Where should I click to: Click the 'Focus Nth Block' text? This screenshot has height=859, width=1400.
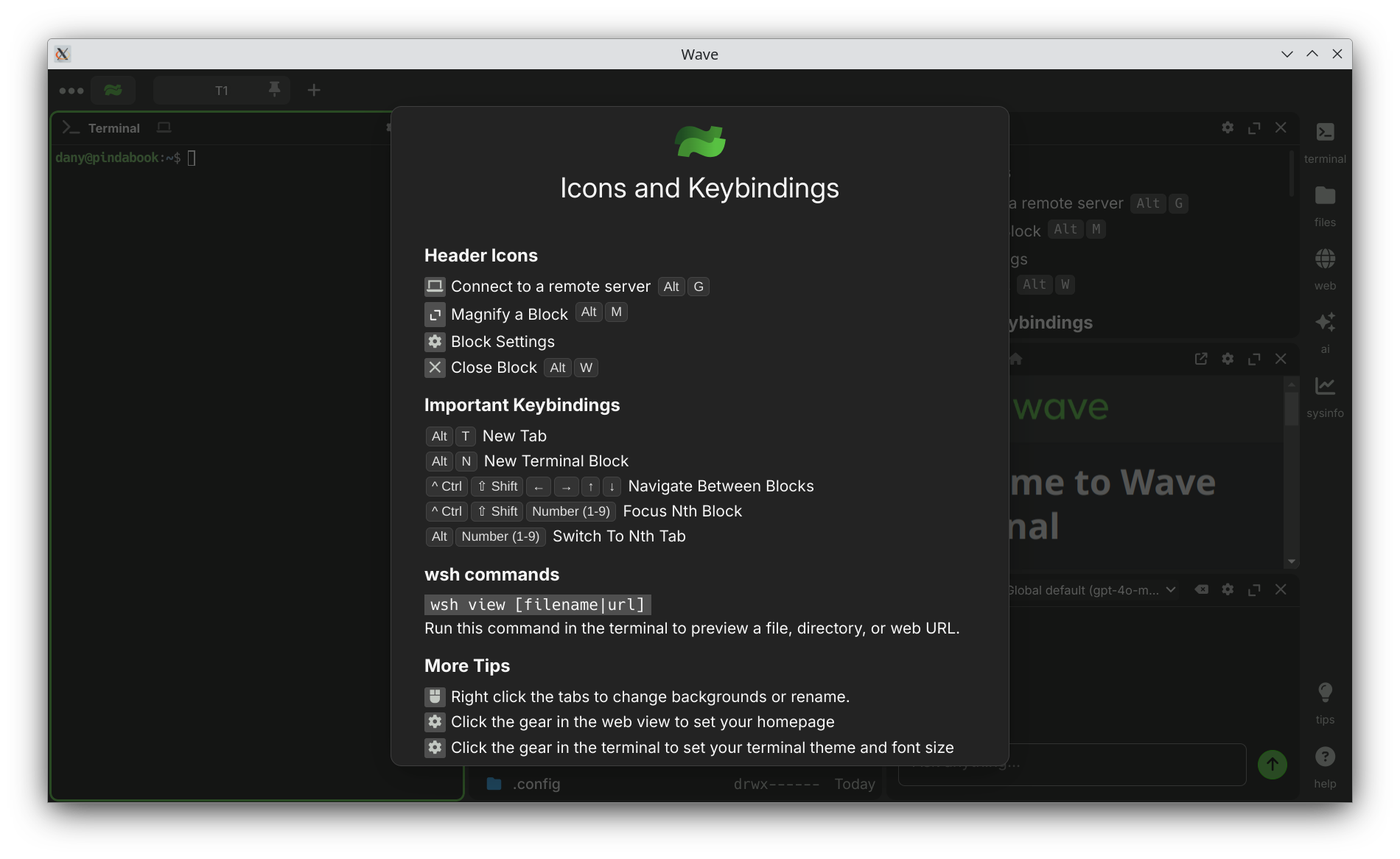[682, 511]
